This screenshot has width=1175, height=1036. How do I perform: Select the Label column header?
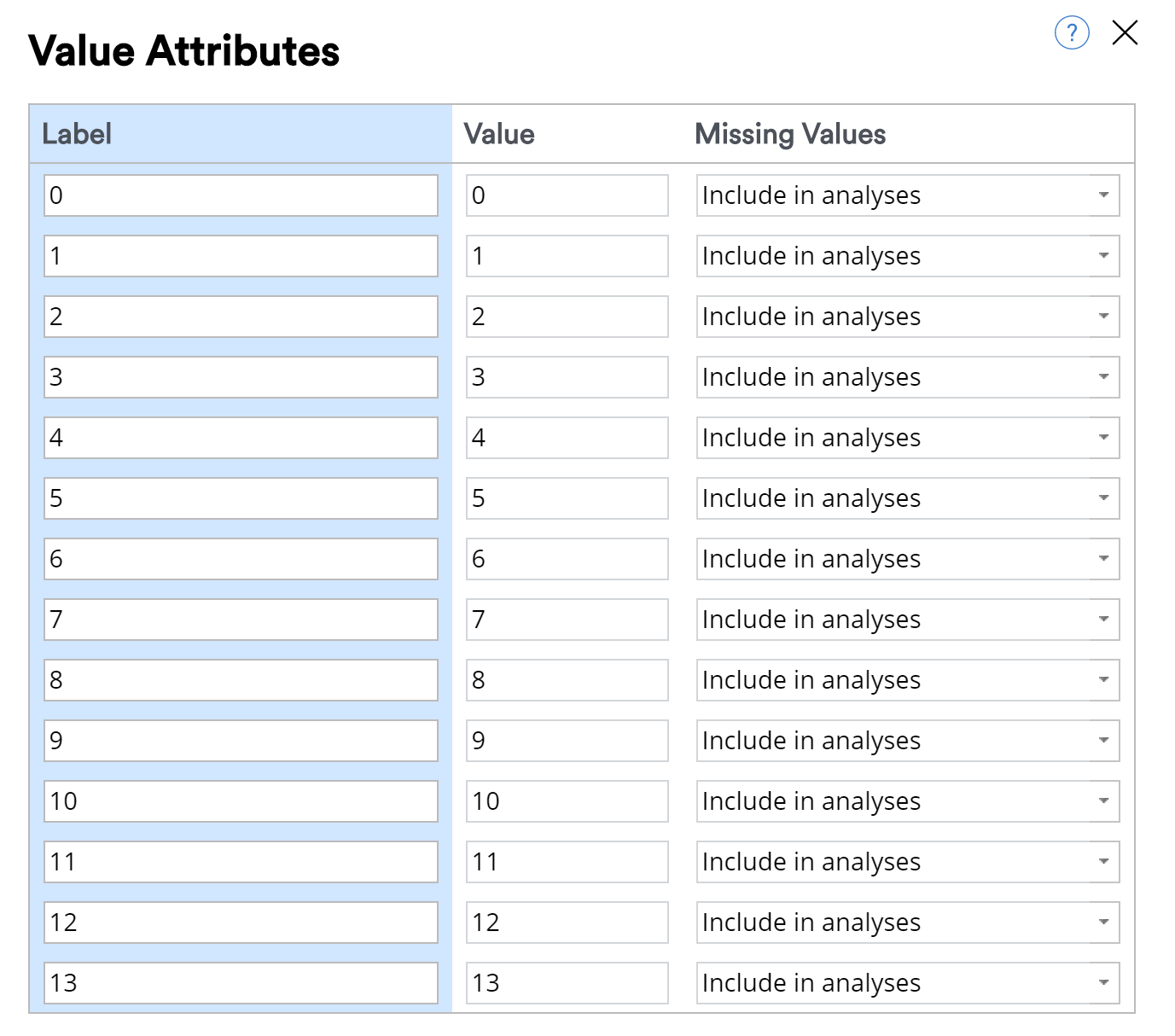click(x=77, y=134)
